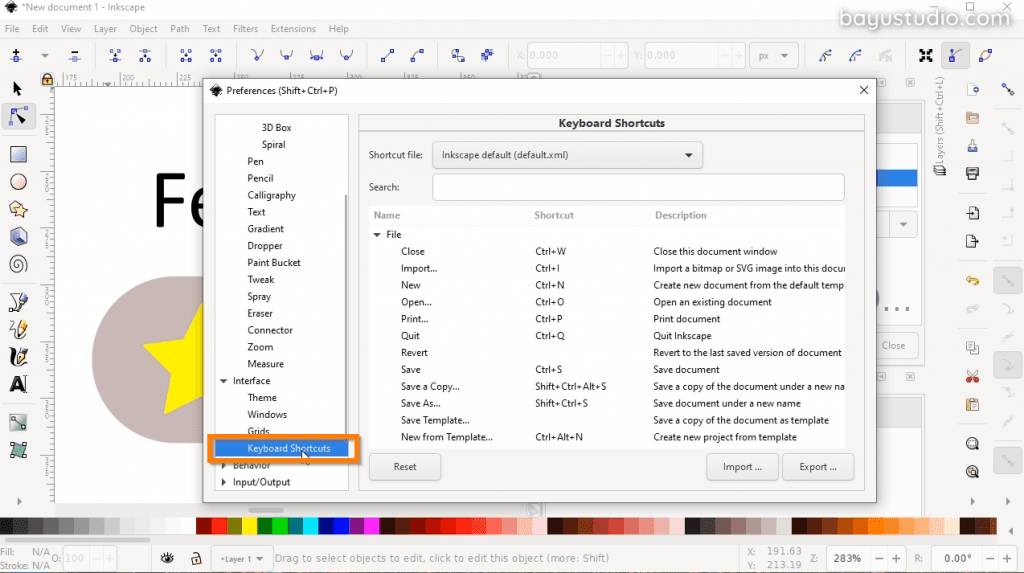The width and height of the screenshot is (1024, 573).
Task: Pick the cyan palette swatch
Action: click(x=311, y=525)
